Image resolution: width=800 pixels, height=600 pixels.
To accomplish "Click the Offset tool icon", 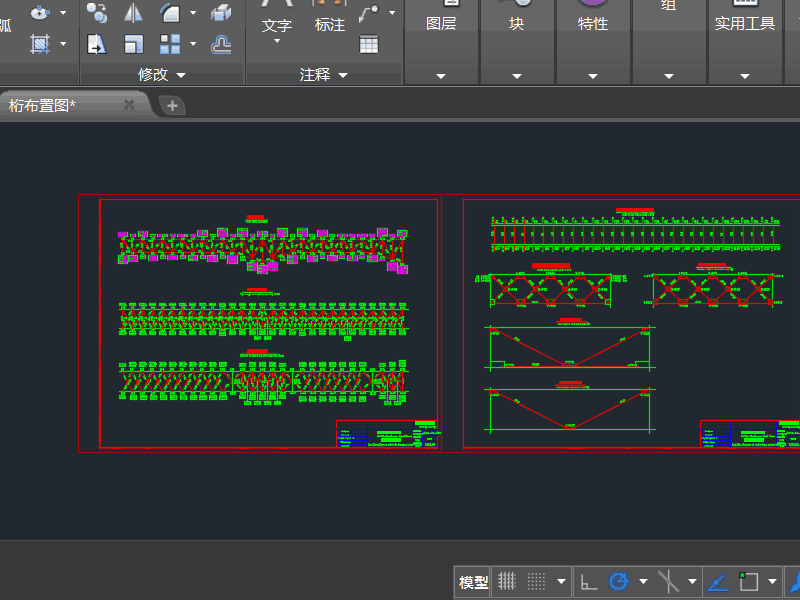I will pos(221,44).
